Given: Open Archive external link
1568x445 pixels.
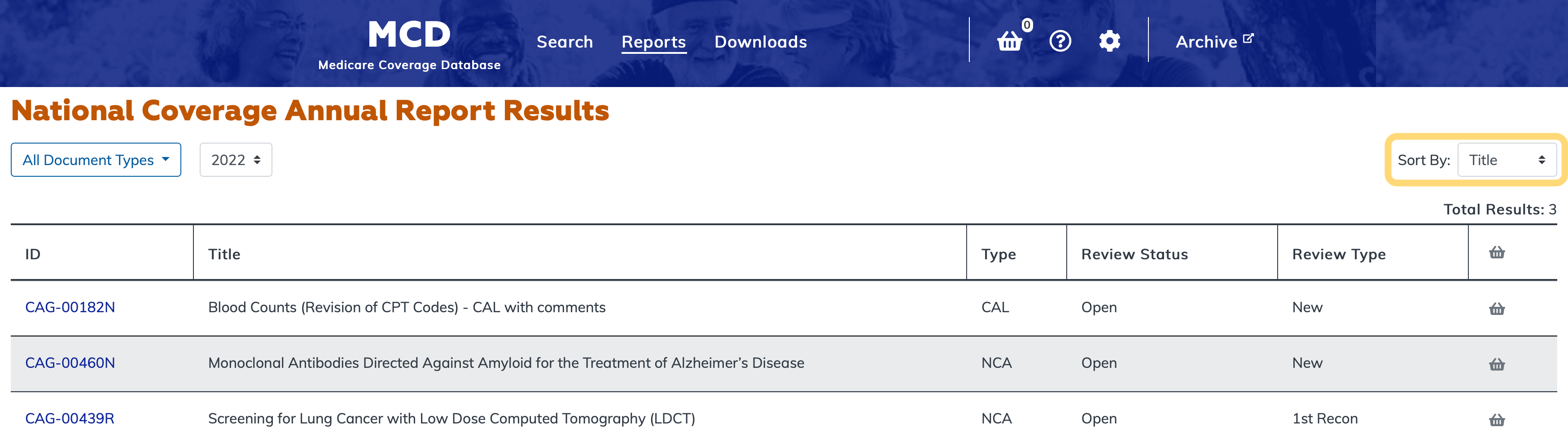Looking at the screenshot, I should [1214, 41].
